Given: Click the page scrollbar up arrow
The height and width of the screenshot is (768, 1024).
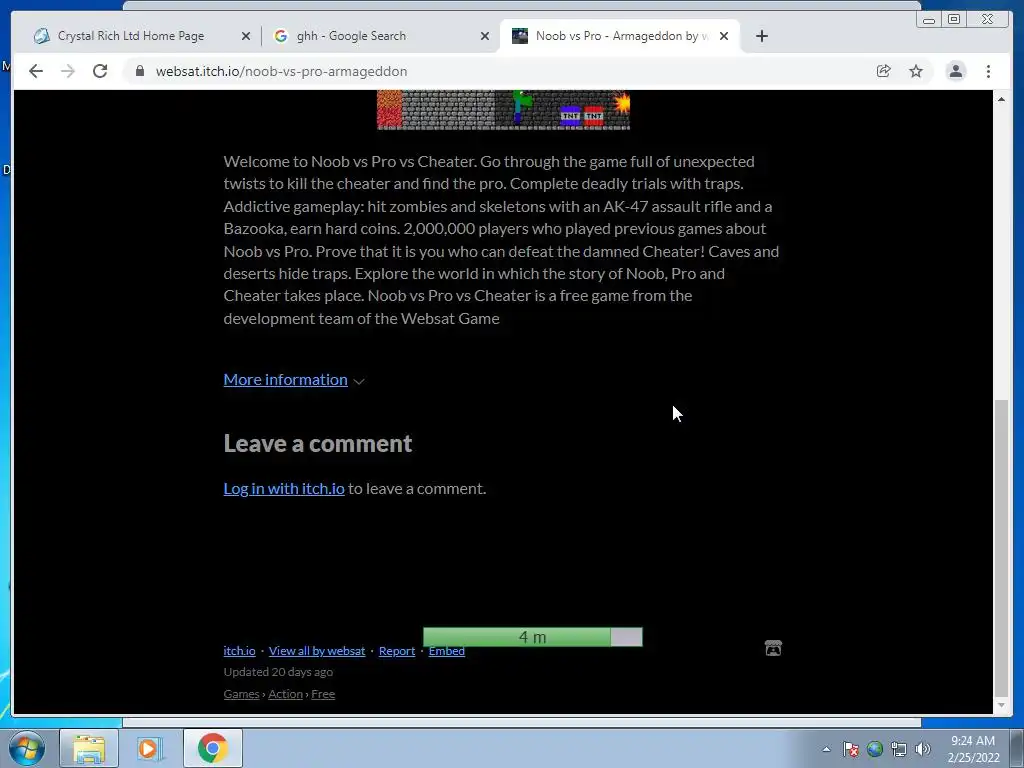Looking at the screenshot, I should point(1001,99).
